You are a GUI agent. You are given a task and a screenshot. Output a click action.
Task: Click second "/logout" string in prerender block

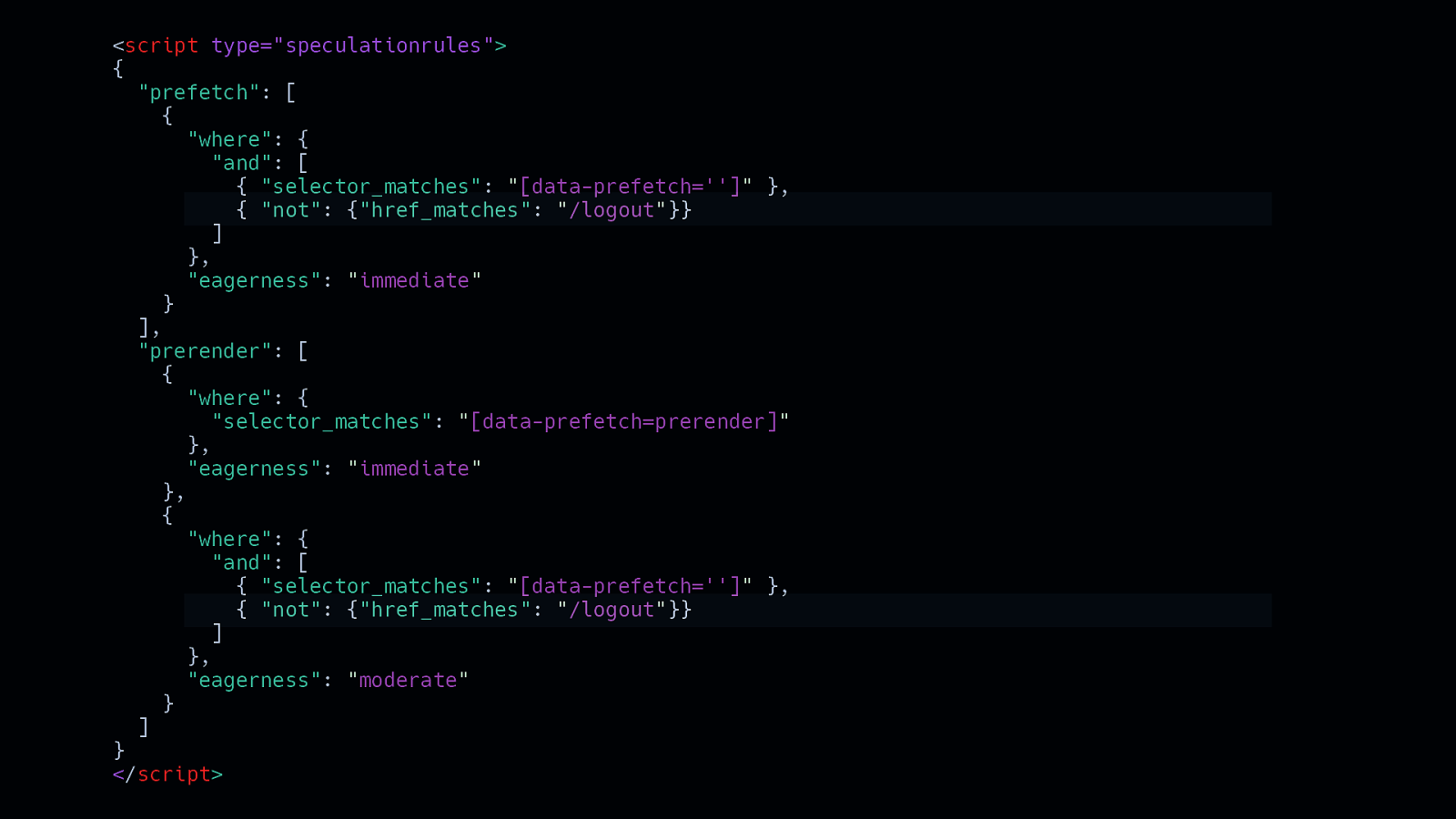click(x=612, y=610)
